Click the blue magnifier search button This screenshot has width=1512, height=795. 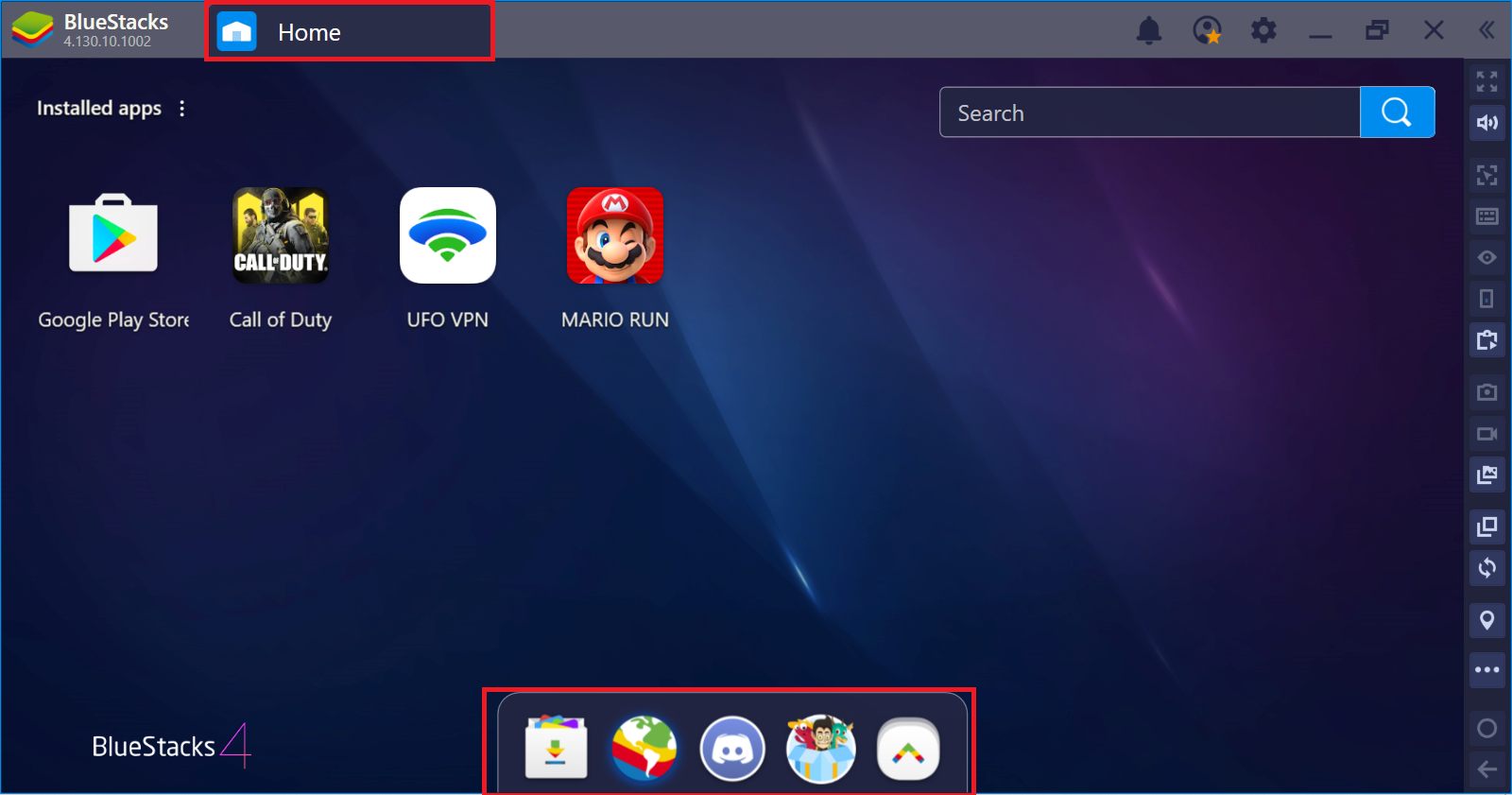[x=1397, y=112]
